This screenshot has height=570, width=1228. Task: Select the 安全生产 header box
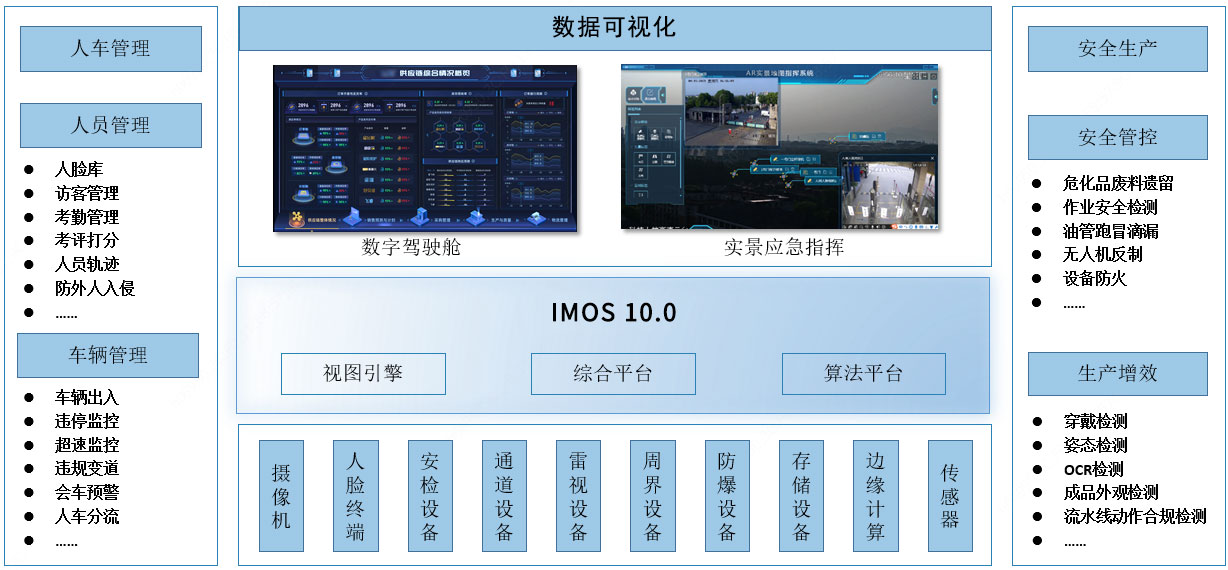tap(1118, 48)
